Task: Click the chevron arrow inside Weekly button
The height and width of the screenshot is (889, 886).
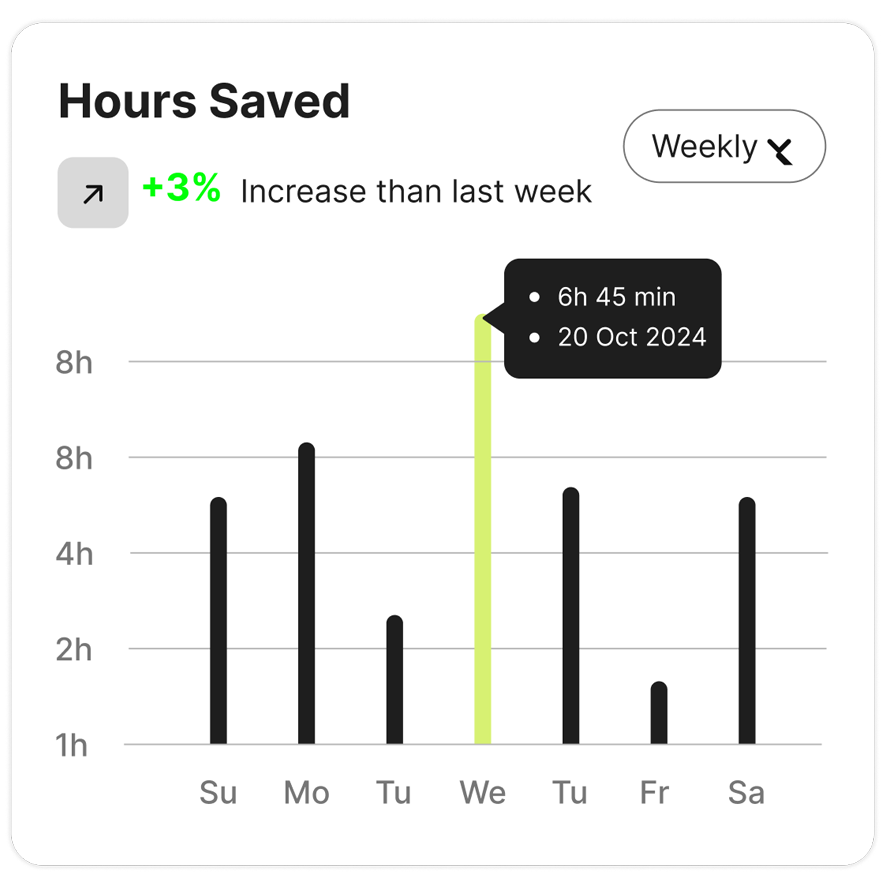Action: (x=781, y=151)
